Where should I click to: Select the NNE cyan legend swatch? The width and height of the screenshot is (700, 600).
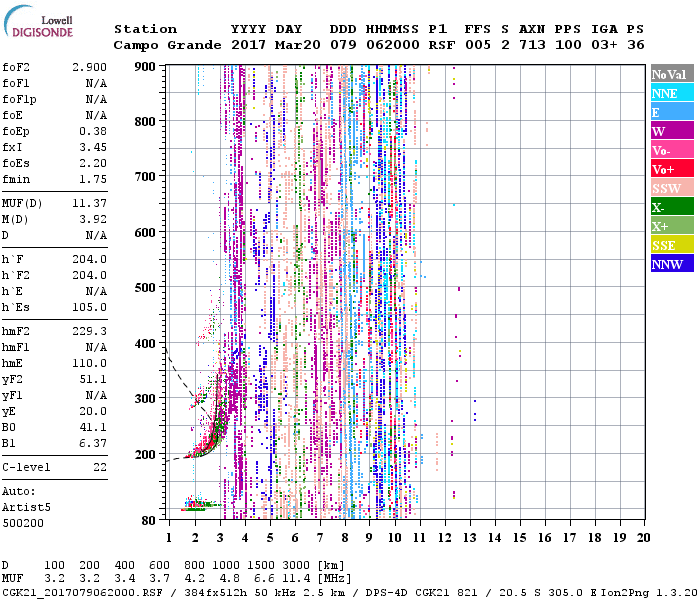672,93
